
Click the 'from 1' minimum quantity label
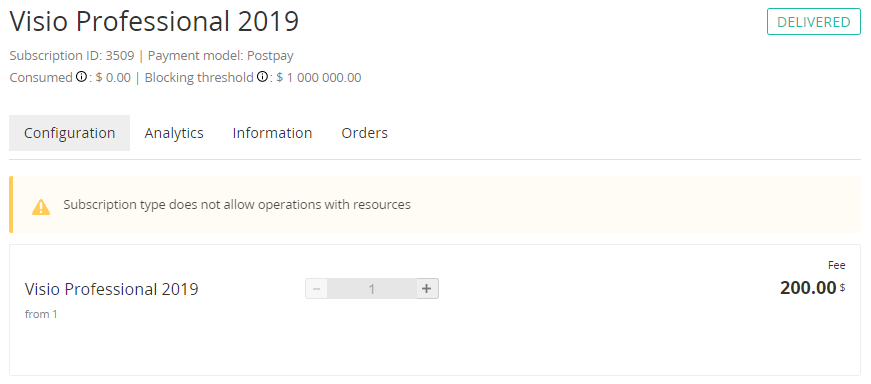pyautogui.click(x=41, y=314)
